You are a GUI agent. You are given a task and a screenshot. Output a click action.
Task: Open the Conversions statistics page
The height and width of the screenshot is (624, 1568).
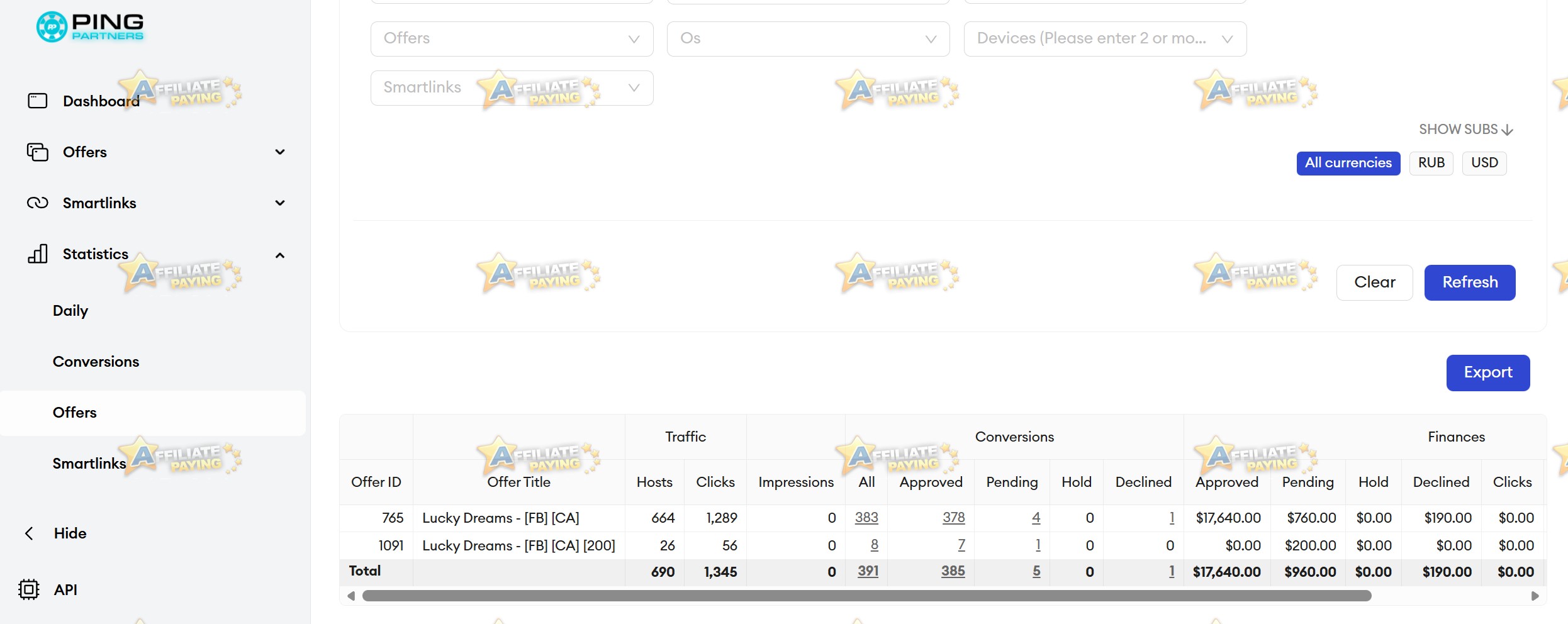96,362
